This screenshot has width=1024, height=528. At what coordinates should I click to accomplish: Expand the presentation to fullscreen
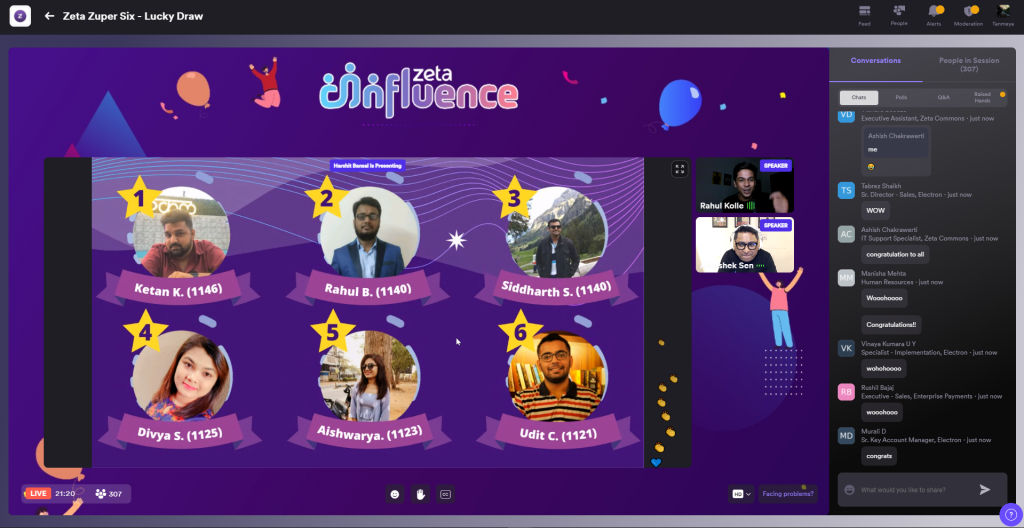click(x=680, y=169)
